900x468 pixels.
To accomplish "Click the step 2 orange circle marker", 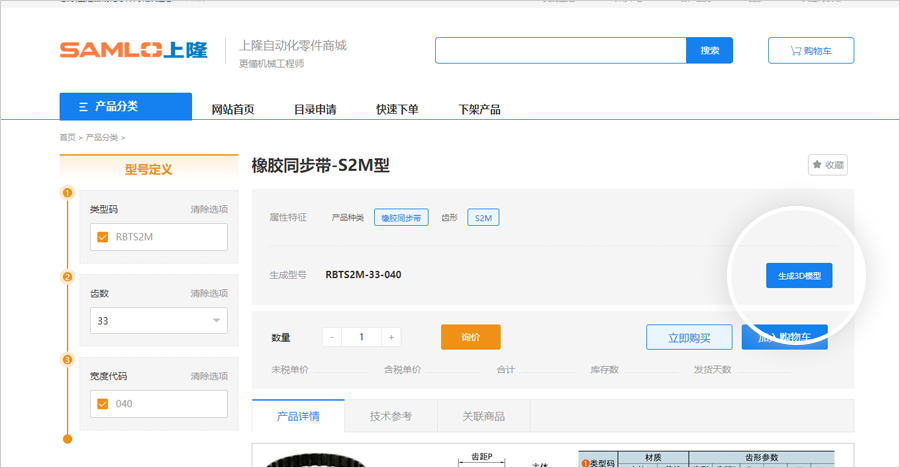I will (67, 277).
